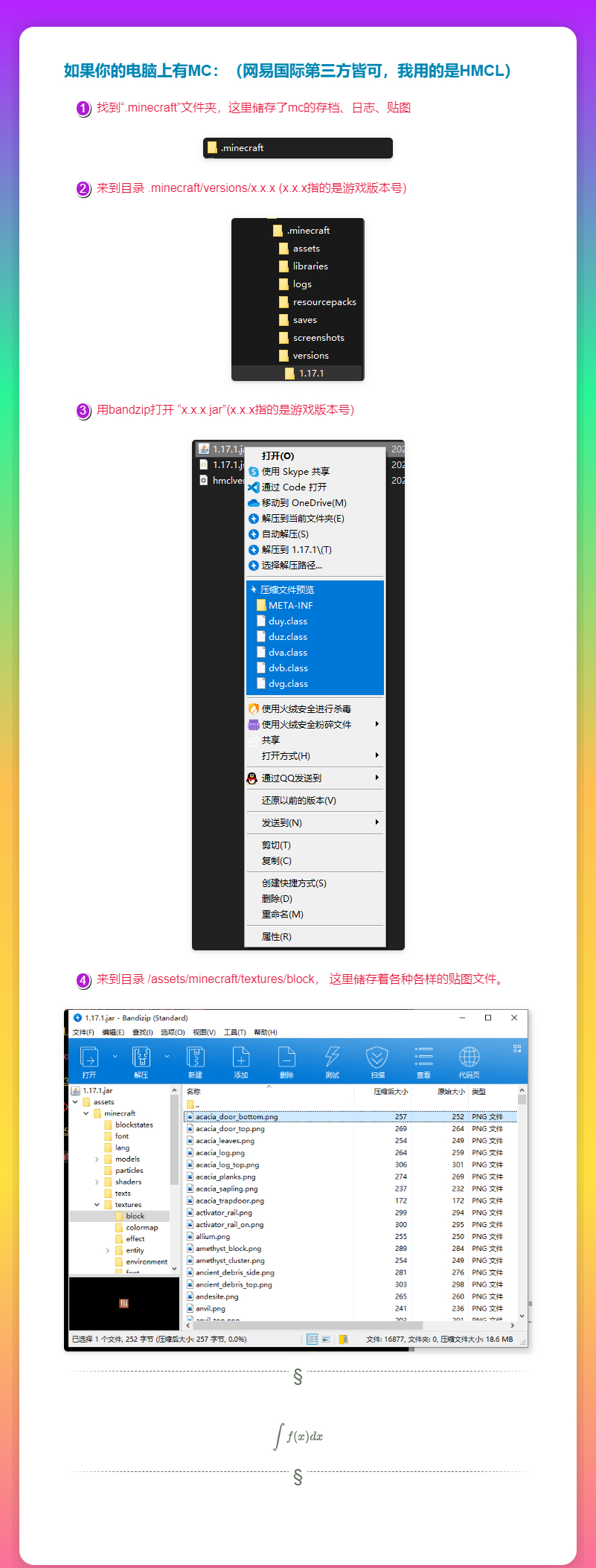Select the environment folder in tree
The height and width of the screenshot is (1568, 596).
pyautogui.click(x=141, y=1262)
